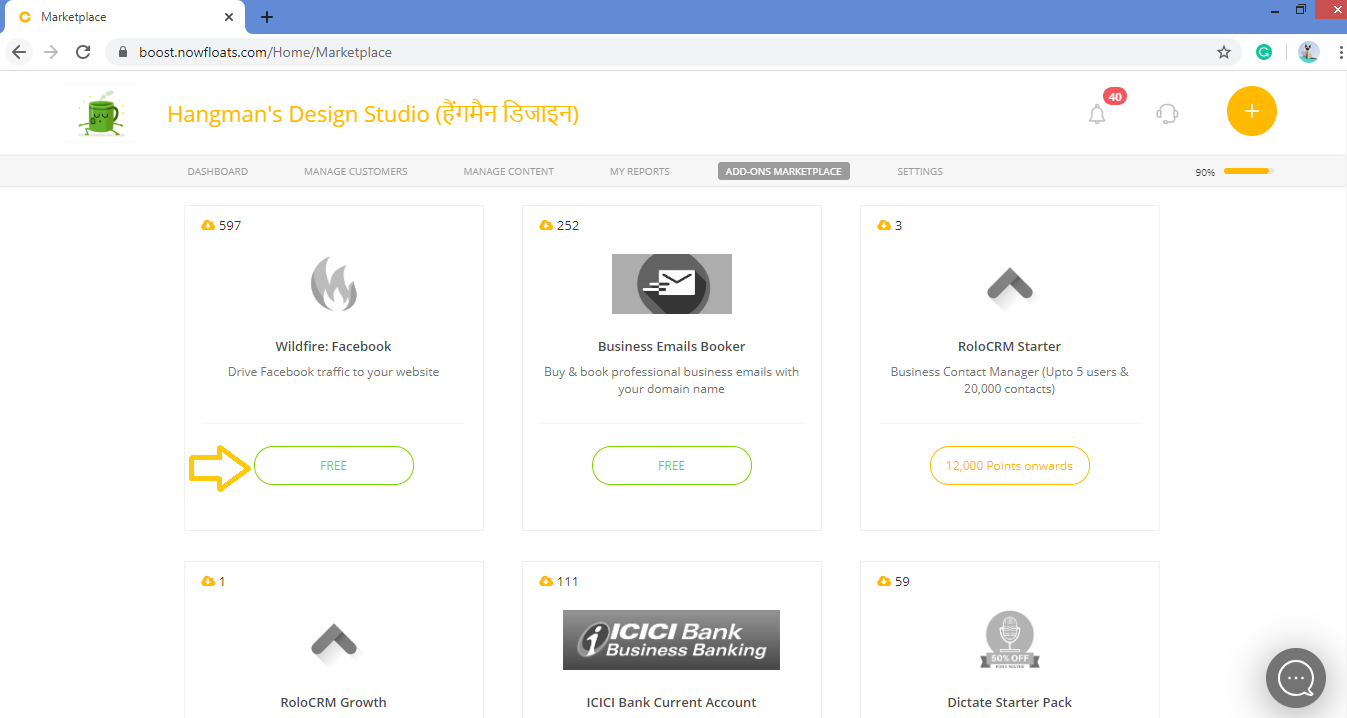Click the Marketplace browser tab
Image resolution: width=1347 pixels, height=718 pixels.
click(x=125, y=17)
